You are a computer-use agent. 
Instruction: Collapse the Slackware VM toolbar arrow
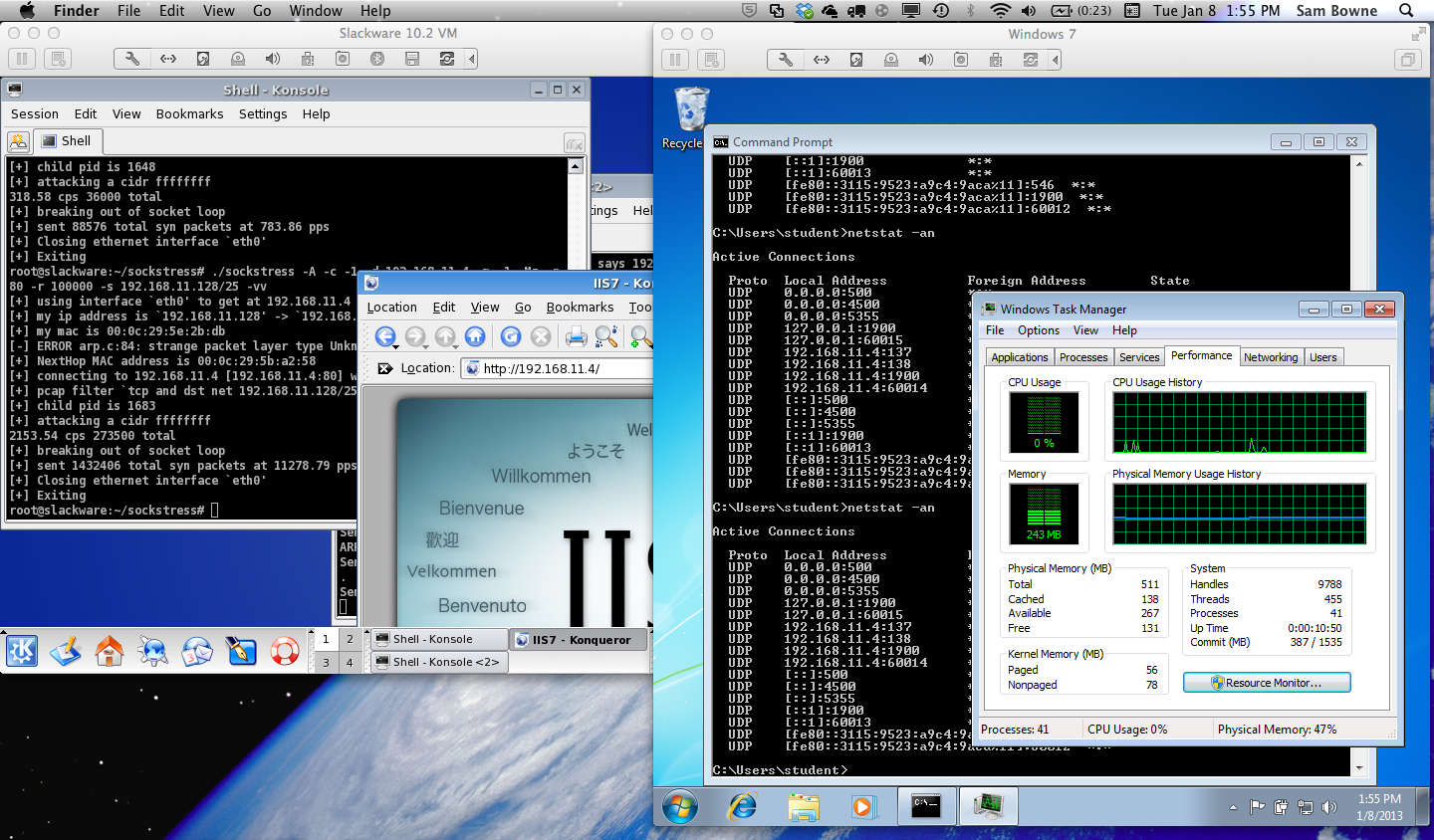[472, 59]
